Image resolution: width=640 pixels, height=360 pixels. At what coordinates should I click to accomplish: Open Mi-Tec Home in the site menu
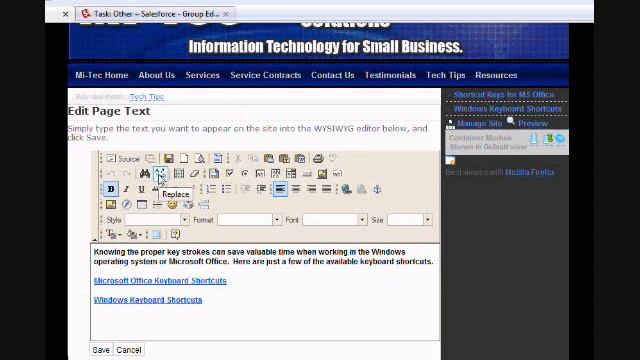[x=102, y=75]
